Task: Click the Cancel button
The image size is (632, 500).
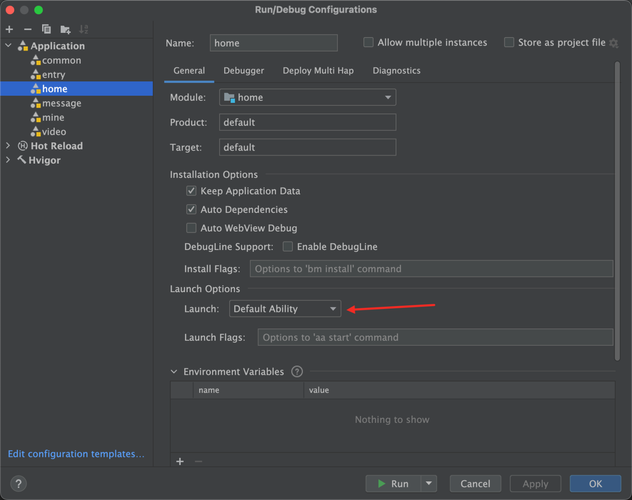Action: tap(475, 484)
